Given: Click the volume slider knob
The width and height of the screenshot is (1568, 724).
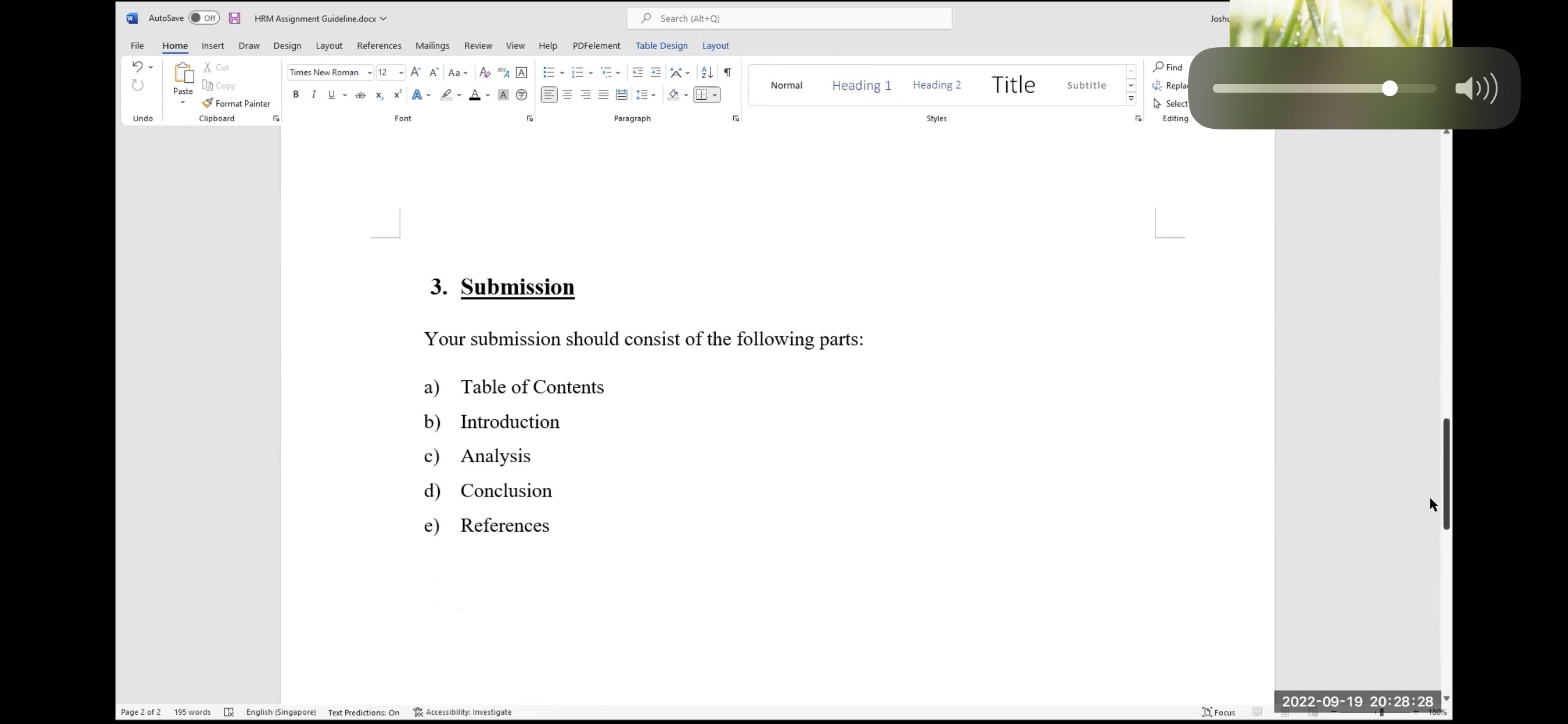Looking at the screenshot, I should click(x=1389, y=89).
